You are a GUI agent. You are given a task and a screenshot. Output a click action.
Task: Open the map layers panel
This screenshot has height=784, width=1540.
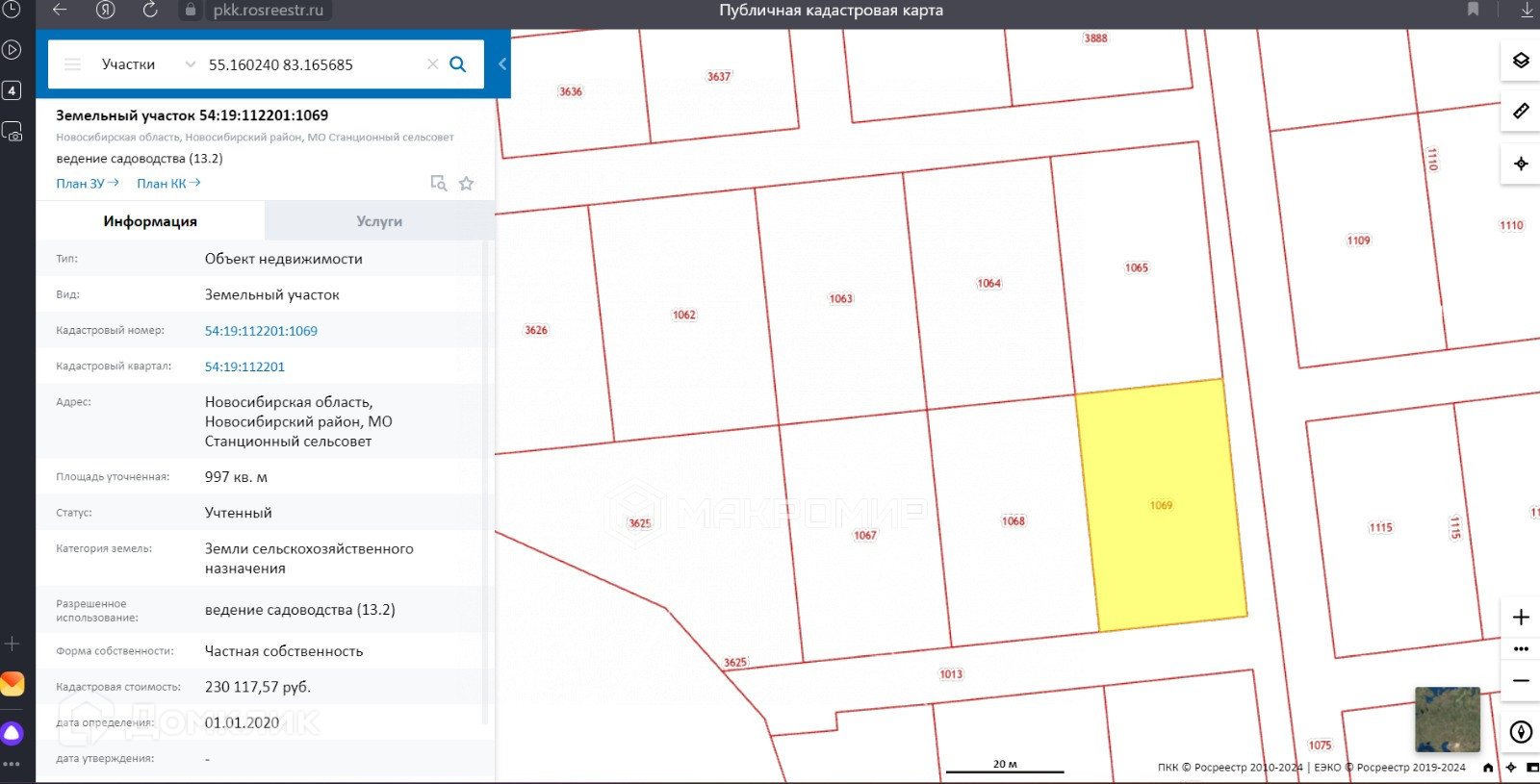1521,61
